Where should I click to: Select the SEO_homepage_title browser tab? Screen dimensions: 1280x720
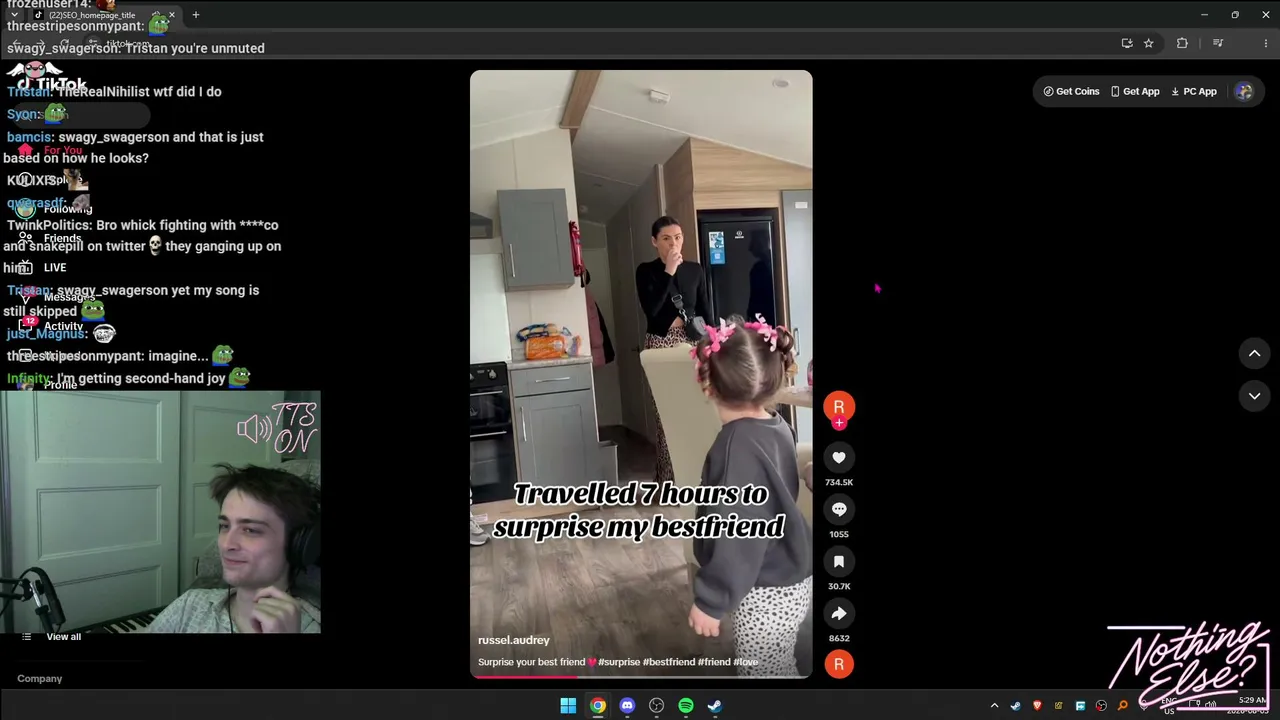pyautogui.click(x=104, y=15)
